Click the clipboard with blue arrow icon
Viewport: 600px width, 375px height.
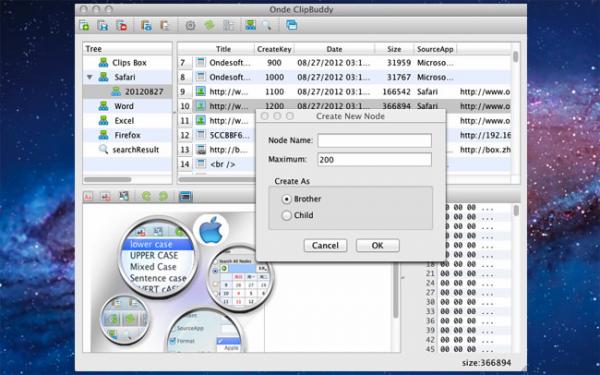146,26
